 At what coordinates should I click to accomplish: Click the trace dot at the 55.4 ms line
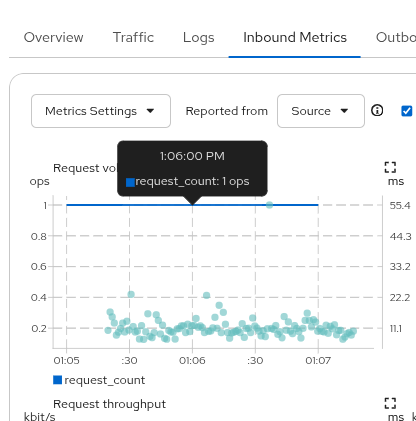coord(269,205)
